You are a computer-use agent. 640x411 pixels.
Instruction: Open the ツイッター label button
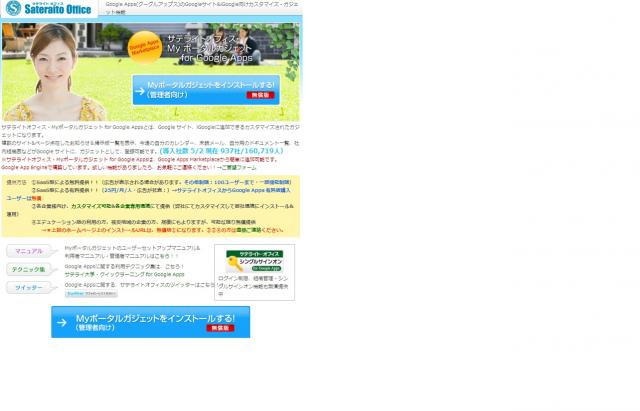tap(30, 288)
